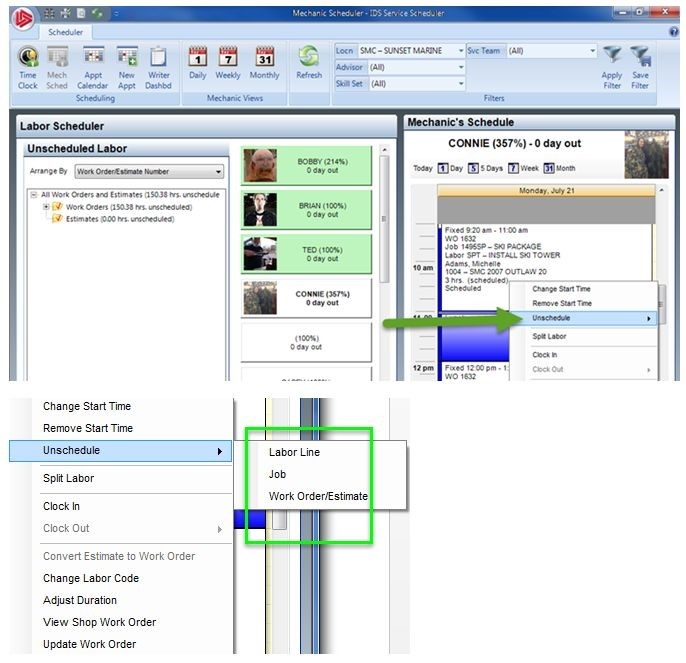Switch to Daily mechanic view
Screen dimensions: 686x663
(x=198, y=63)
